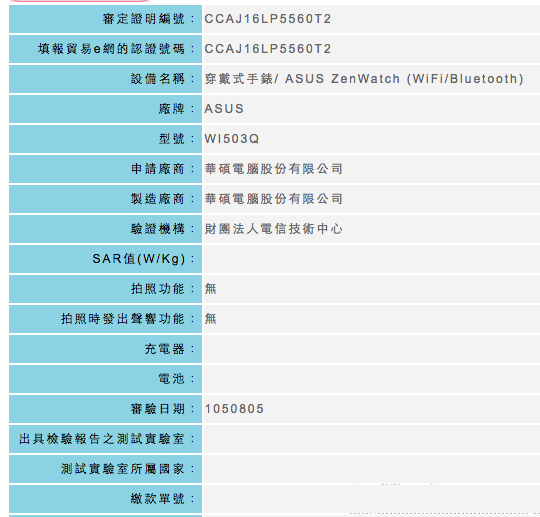540x517 pixels.
Task: Click the 拍照時發出聲響功能 value 無
Action: click(210, 319)
